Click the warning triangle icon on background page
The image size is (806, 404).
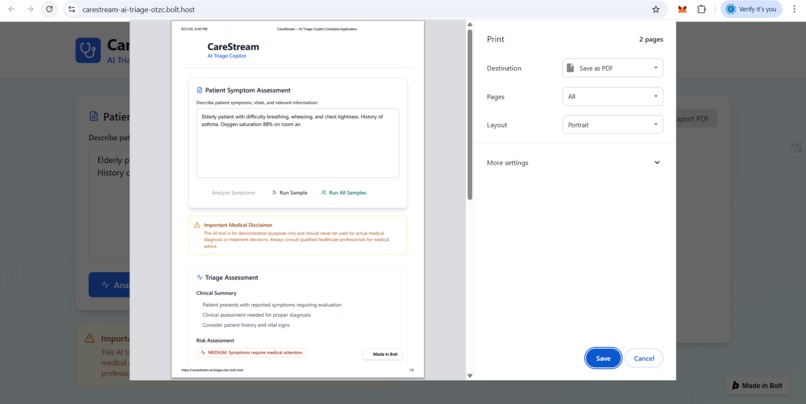(89, 338)
